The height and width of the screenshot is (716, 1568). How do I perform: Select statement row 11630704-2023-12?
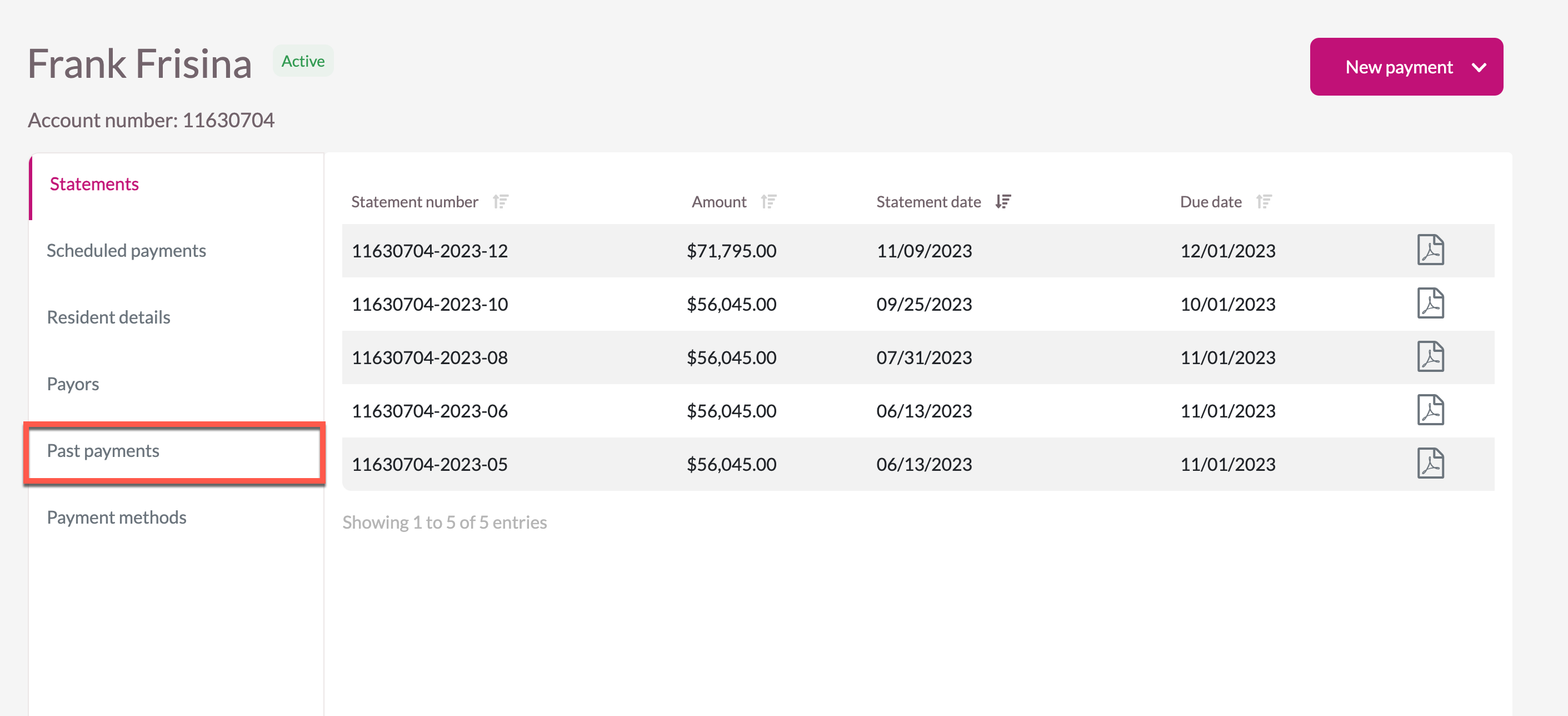tap(430, 251)
